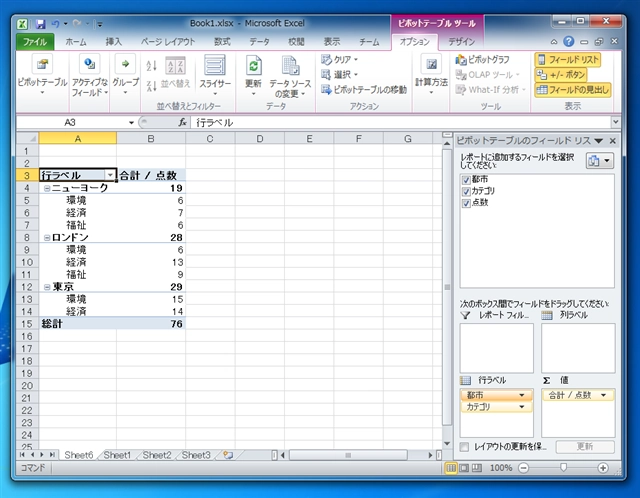Switch to the Sheet3 worksheet tab
Screen dimensions: 640x498
(x=196, y=455)
